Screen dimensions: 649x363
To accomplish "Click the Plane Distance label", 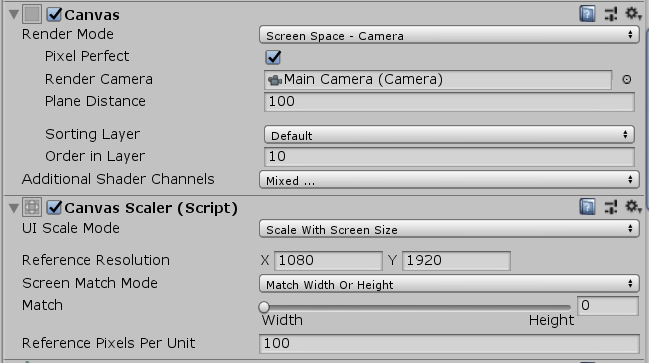I will 95,101.
